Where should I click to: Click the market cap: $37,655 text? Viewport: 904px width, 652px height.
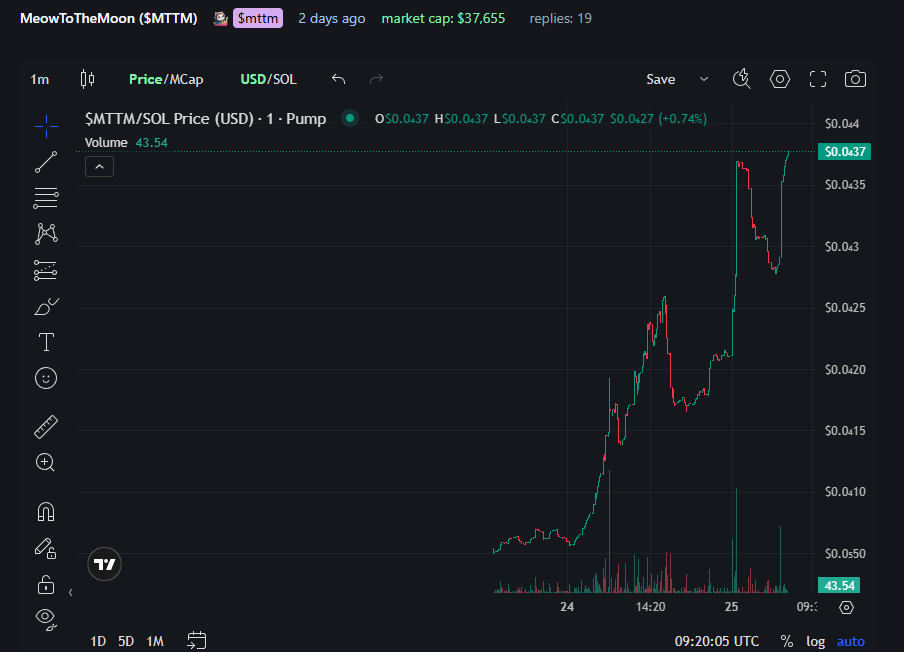(443, 18)
